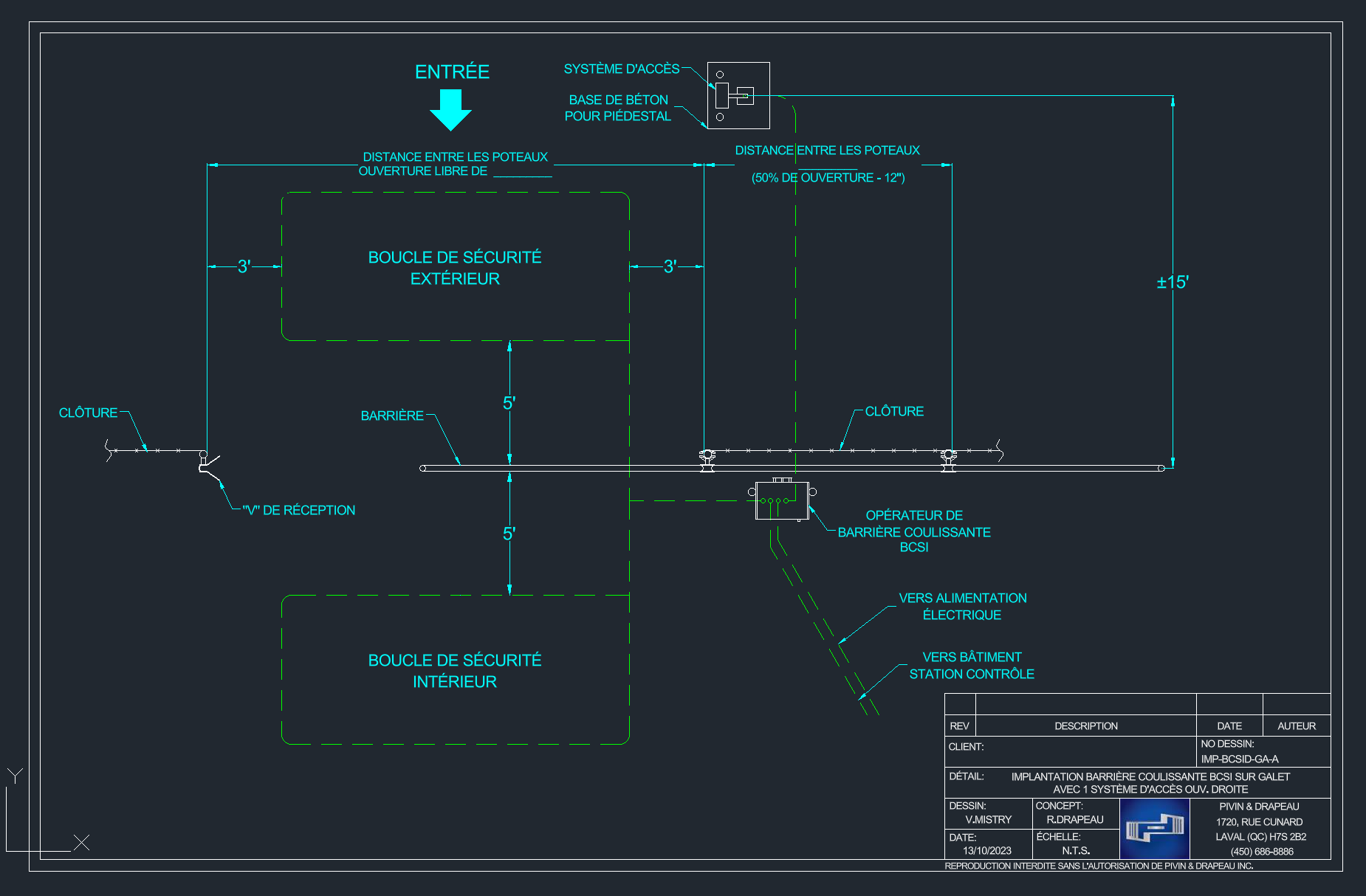Image resolution: width=1366 pixels, height=896 pixels.
Task: Select the interior safety loop dashed rectangle
Action: click(x=456, y=669)
